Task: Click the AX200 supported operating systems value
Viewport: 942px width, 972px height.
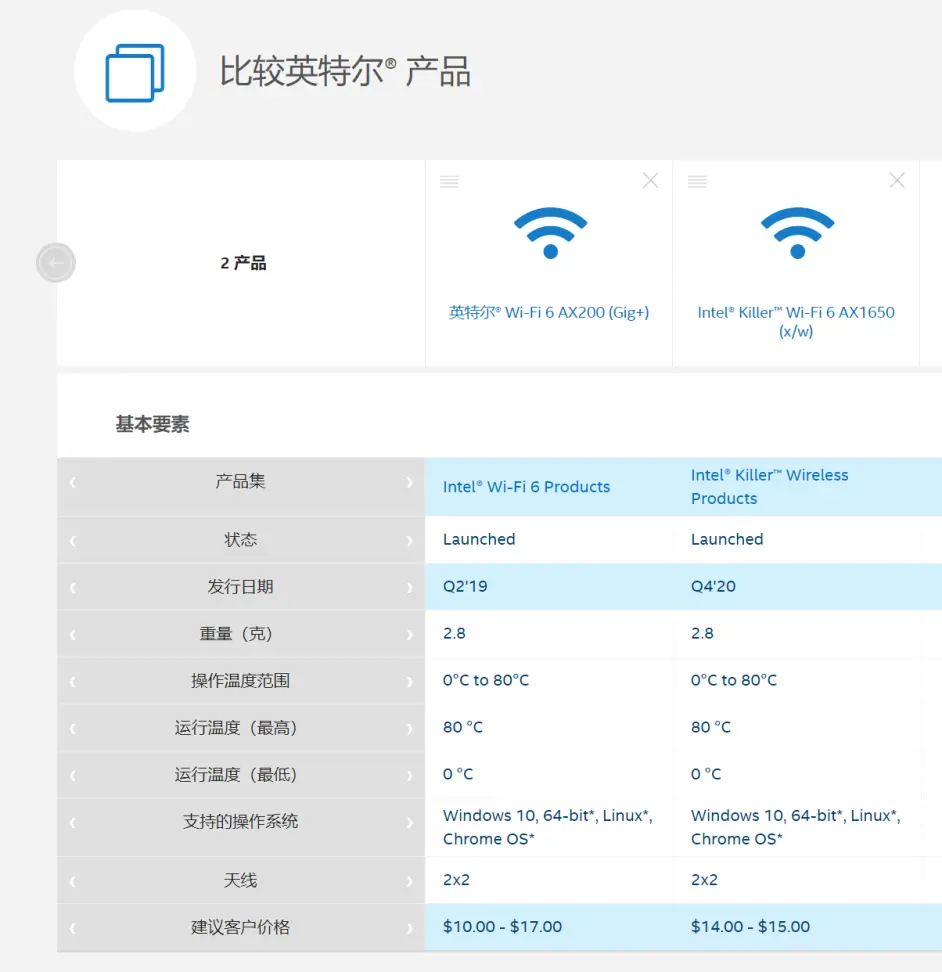Action: [548, 827]
